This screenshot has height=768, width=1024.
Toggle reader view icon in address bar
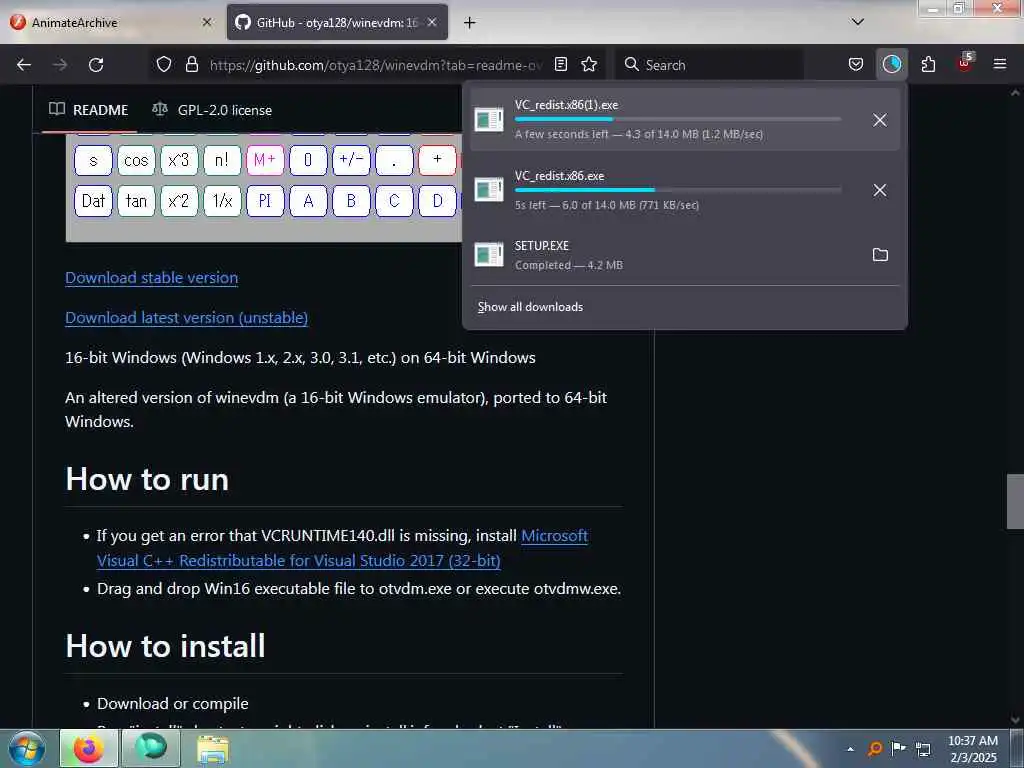[561, 65]
